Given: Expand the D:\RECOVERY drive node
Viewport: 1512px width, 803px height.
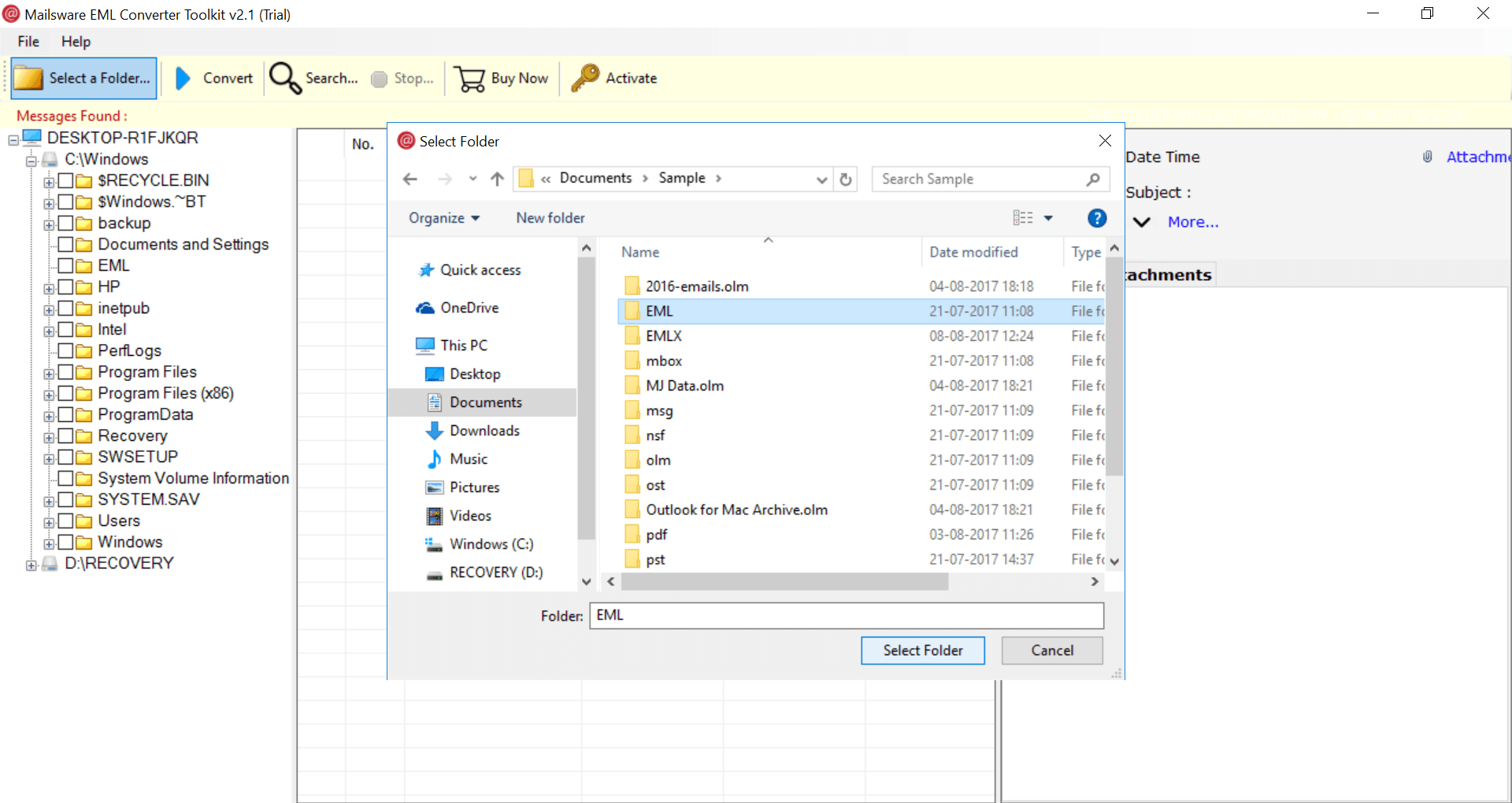Looking at the screenshot, I should click(x=31, y=565).
